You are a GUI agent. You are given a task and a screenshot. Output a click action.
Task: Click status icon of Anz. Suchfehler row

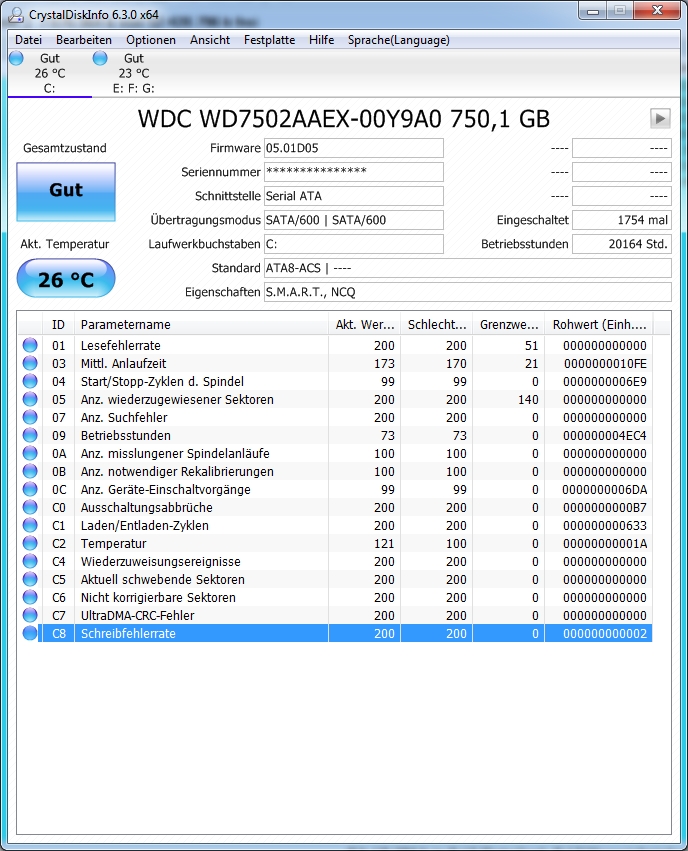(30, 417)
